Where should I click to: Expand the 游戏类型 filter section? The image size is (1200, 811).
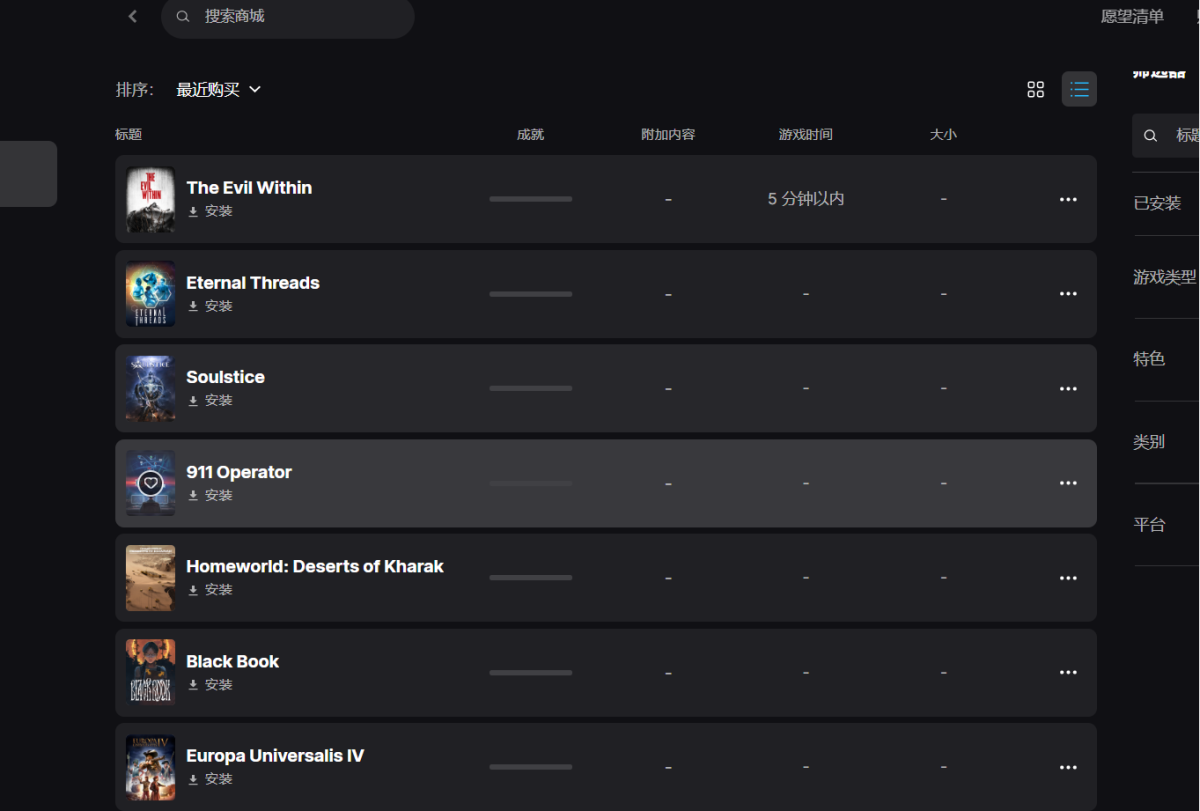tap(1164, 277)
